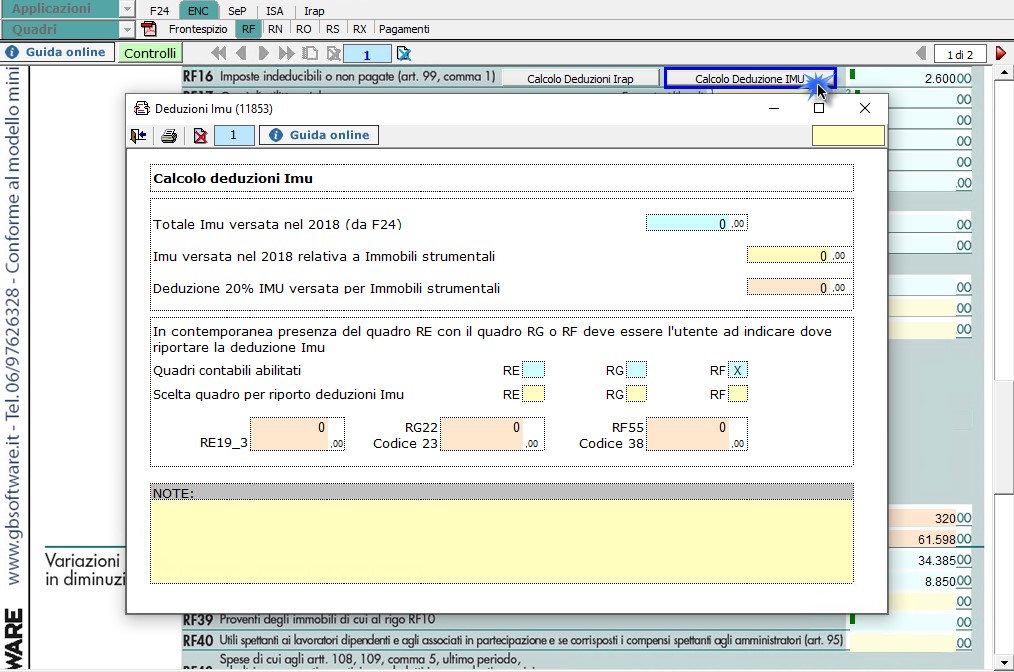Click the RE19_3 amount field
Viewport: 1014px width, 672px height.
297,434
